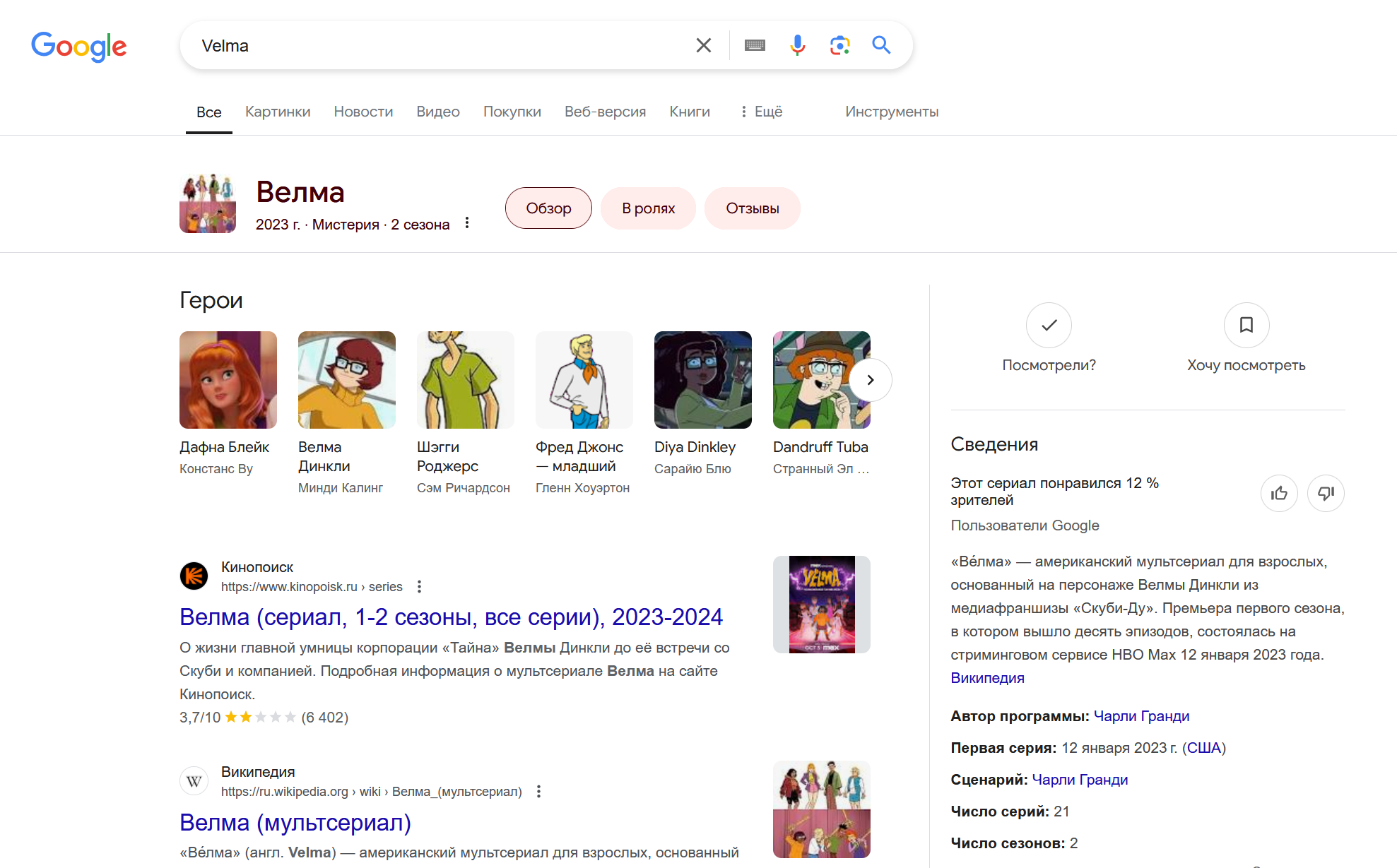Open Велма (сериал, 1-2 сезоны) result link

(451, 617)
